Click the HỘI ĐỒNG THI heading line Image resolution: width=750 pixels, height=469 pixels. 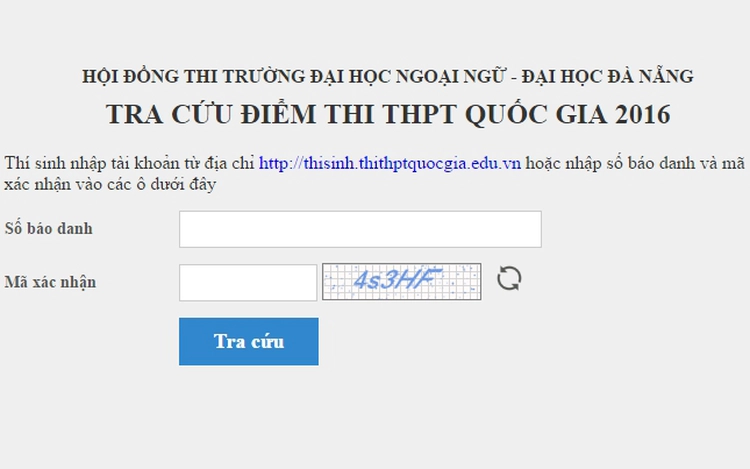[387, 77]
